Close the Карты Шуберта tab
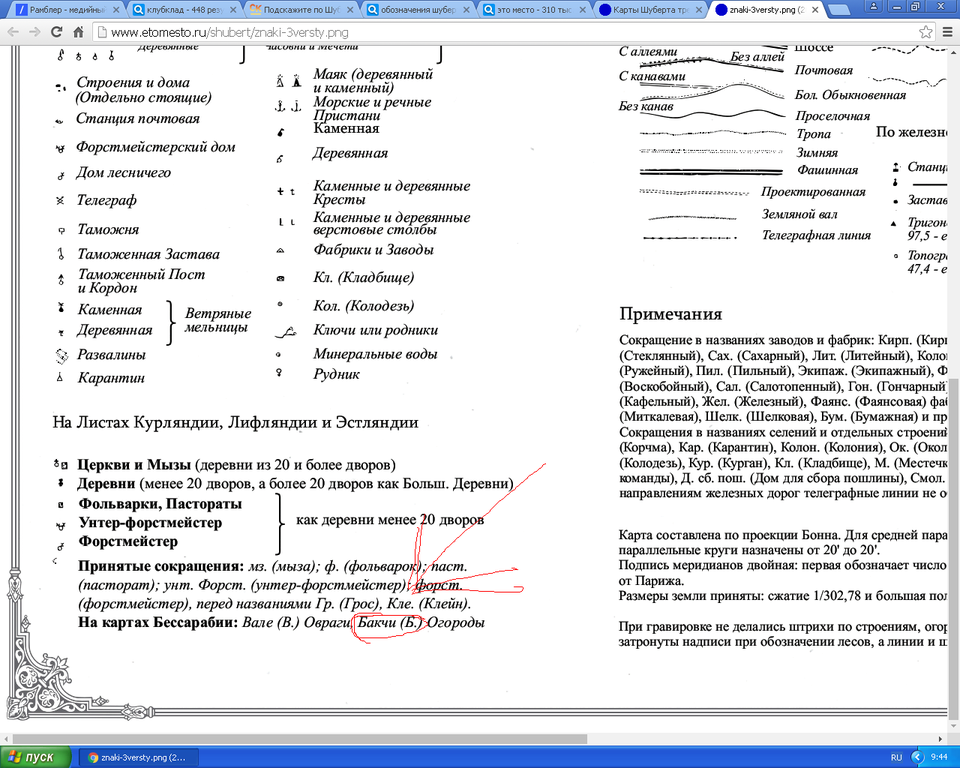Screen dimensions: 960x768 (x=699, y=10)
